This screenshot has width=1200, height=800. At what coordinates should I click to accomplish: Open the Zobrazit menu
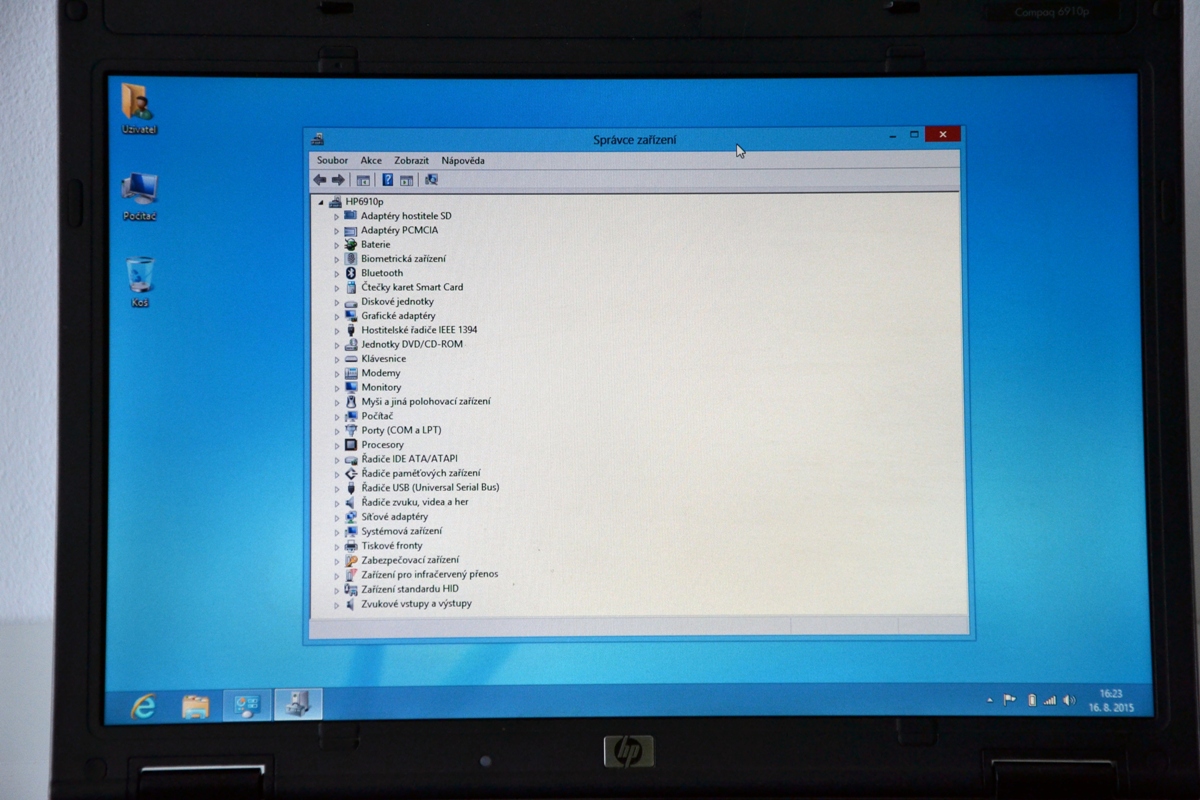click(411, 160)
